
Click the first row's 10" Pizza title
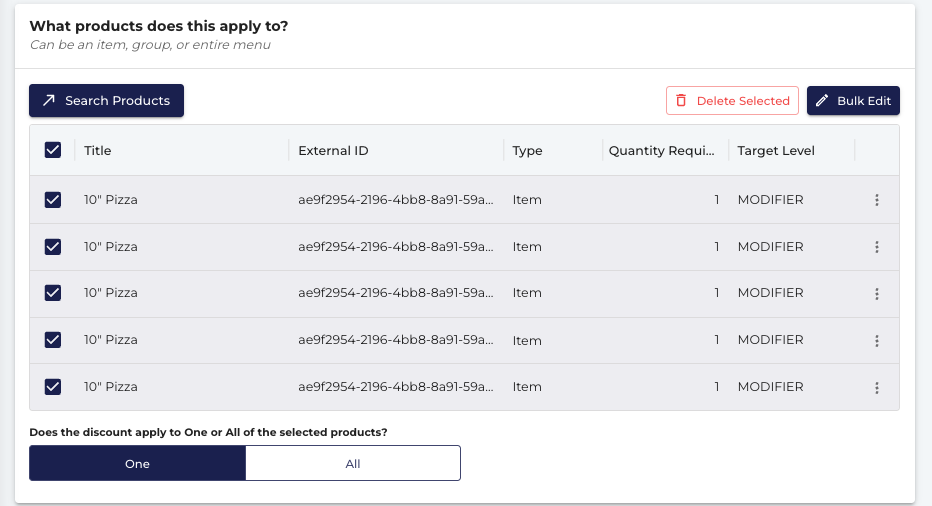[x=111, y=200]
